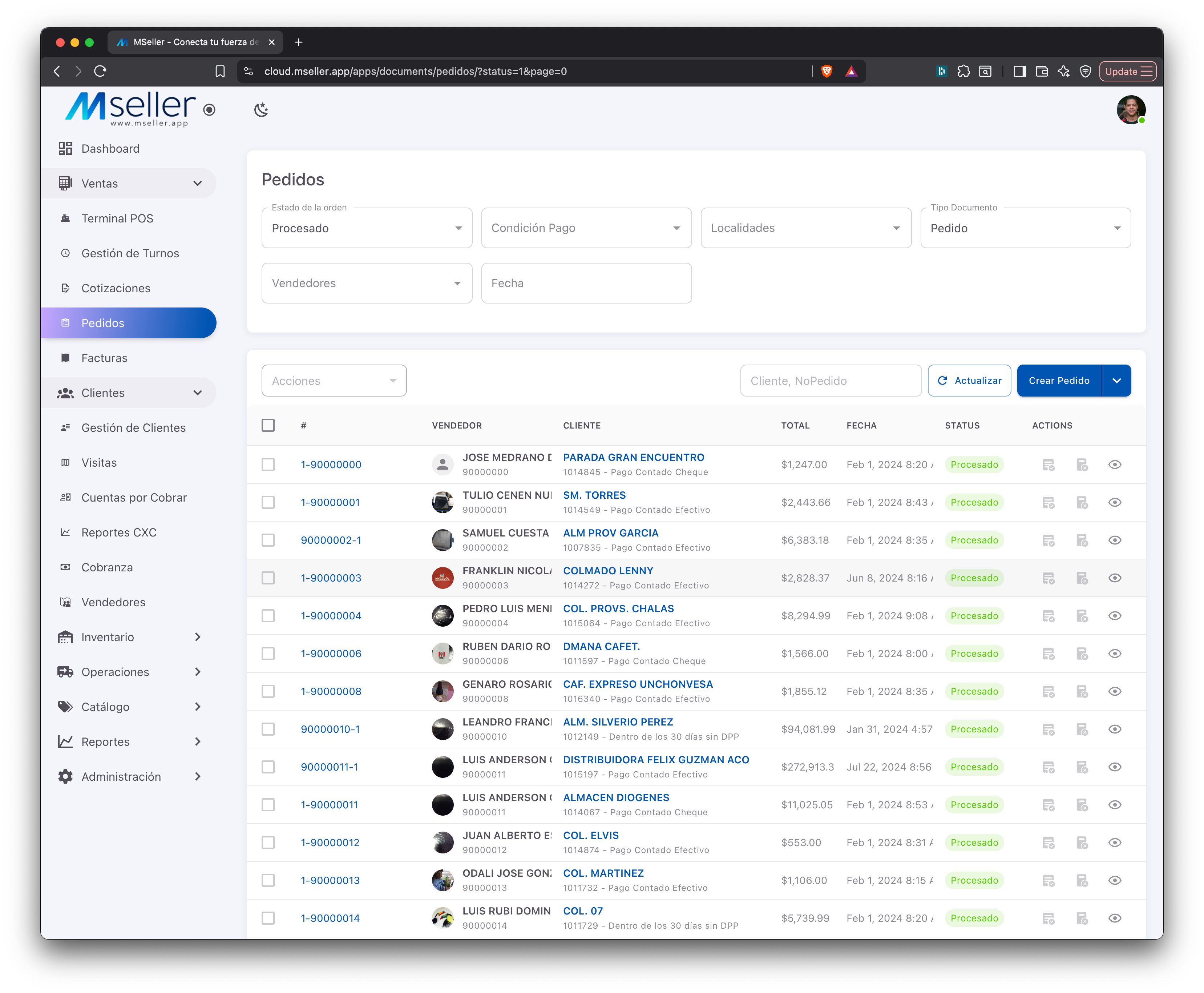Click first document action icon for PARADA GRAN ENCUENTRO
1204x993 pixels.
coord(1048,465)
